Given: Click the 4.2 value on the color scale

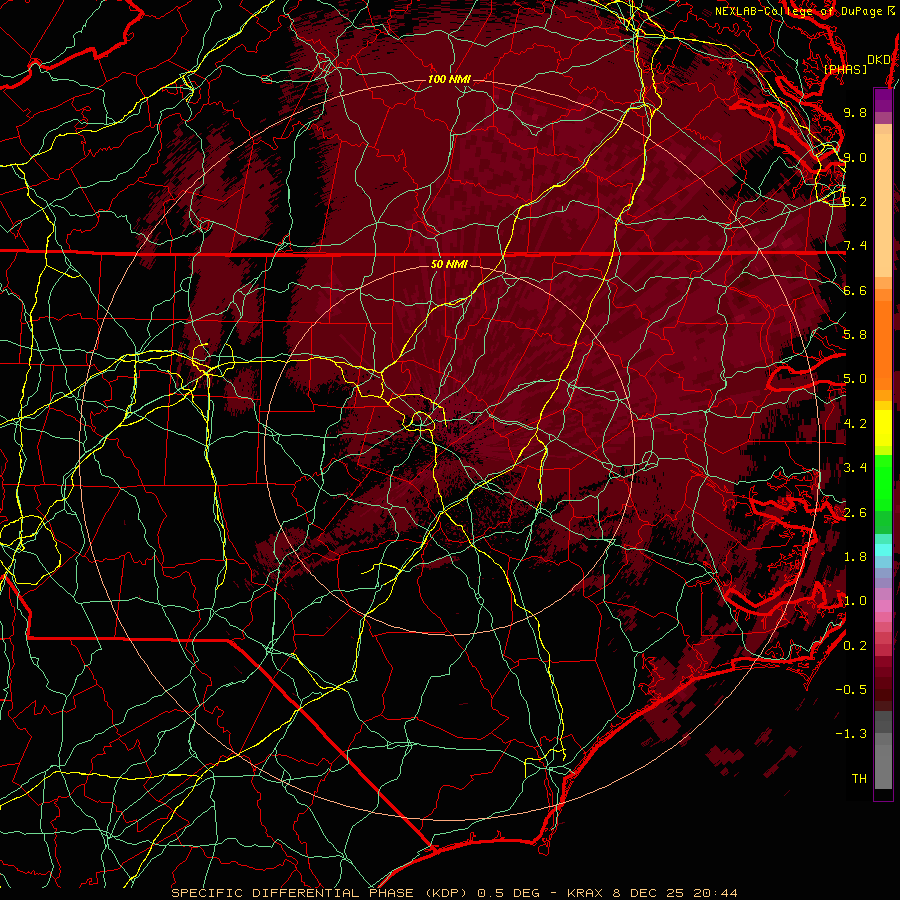Looking at the screenshot, I should (855, 424).
